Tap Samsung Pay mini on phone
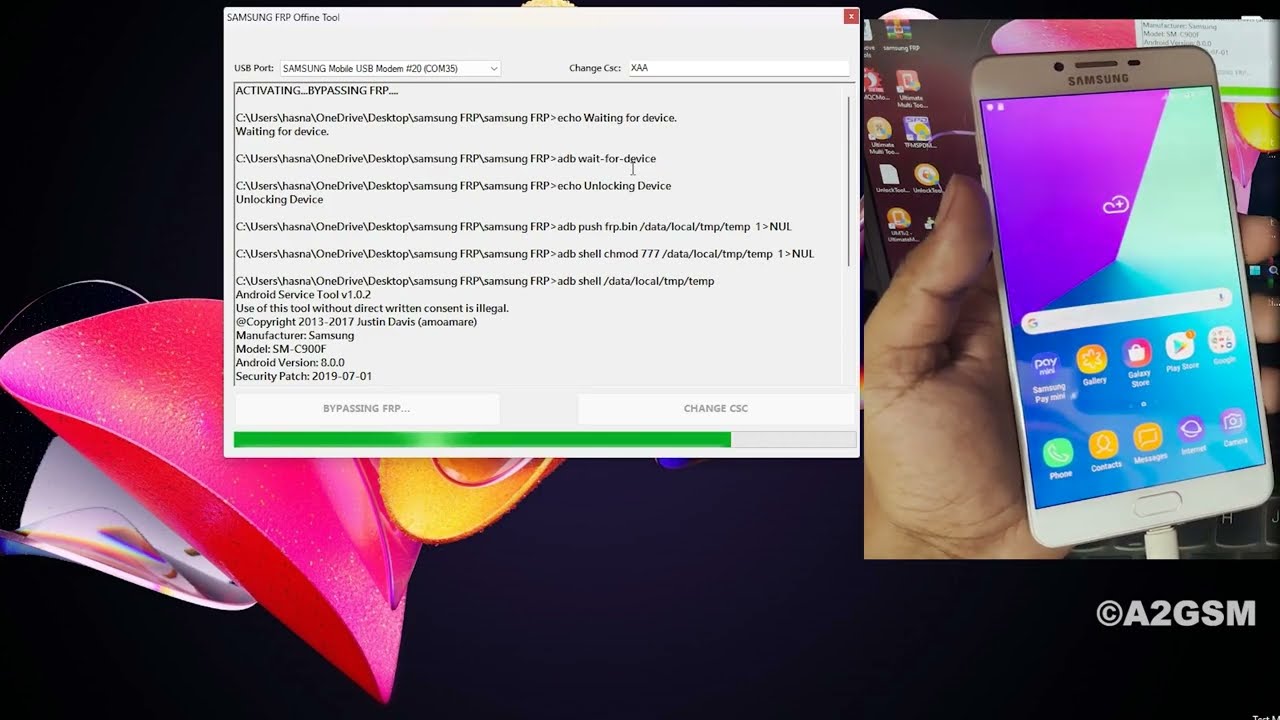 [x=1047, y=377]
